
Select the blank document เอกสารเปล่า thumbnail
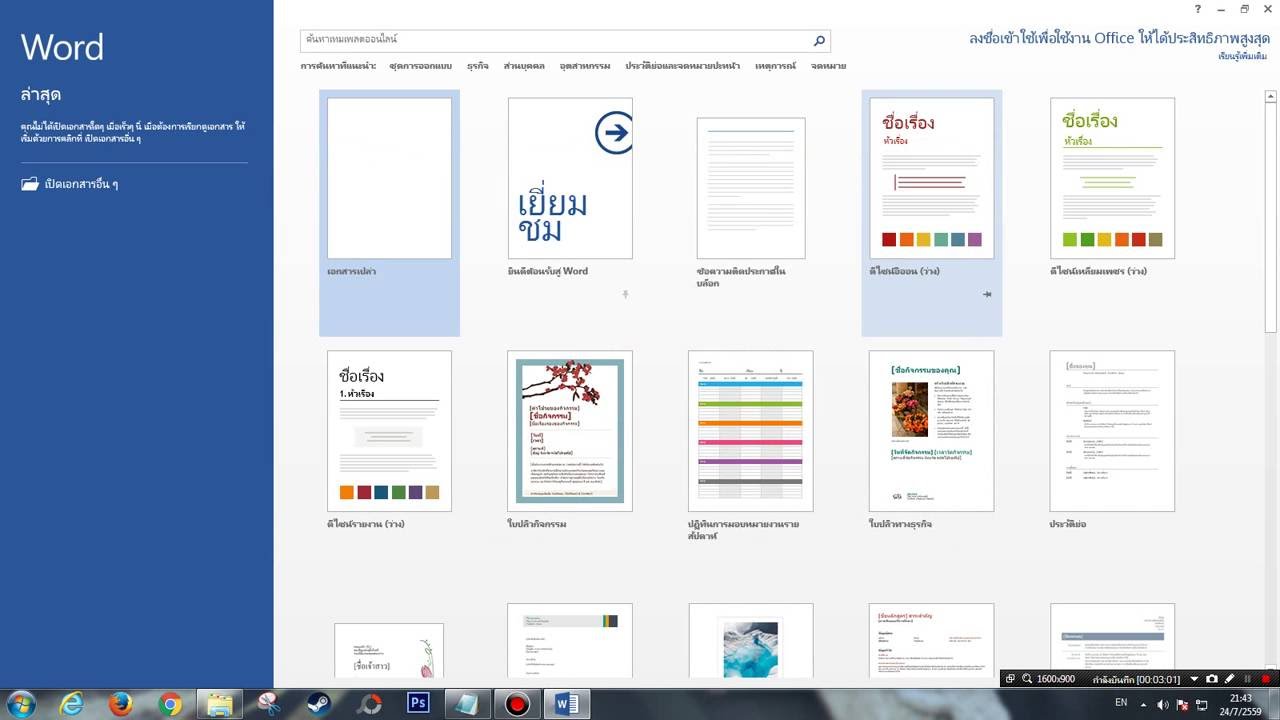click(x=389, y=178)
